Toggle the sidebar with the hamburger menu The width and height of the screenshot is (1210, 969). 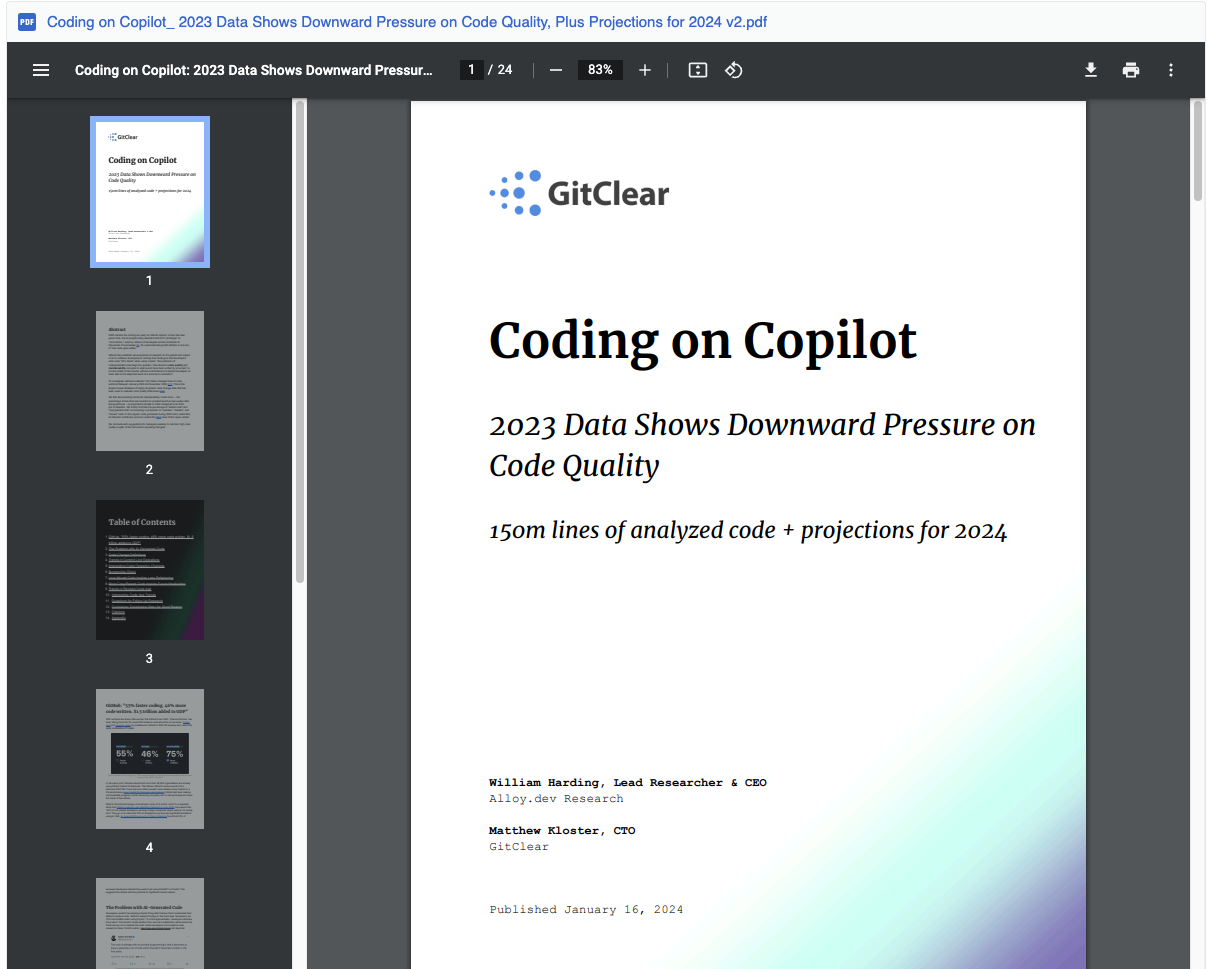pos(41,70)
